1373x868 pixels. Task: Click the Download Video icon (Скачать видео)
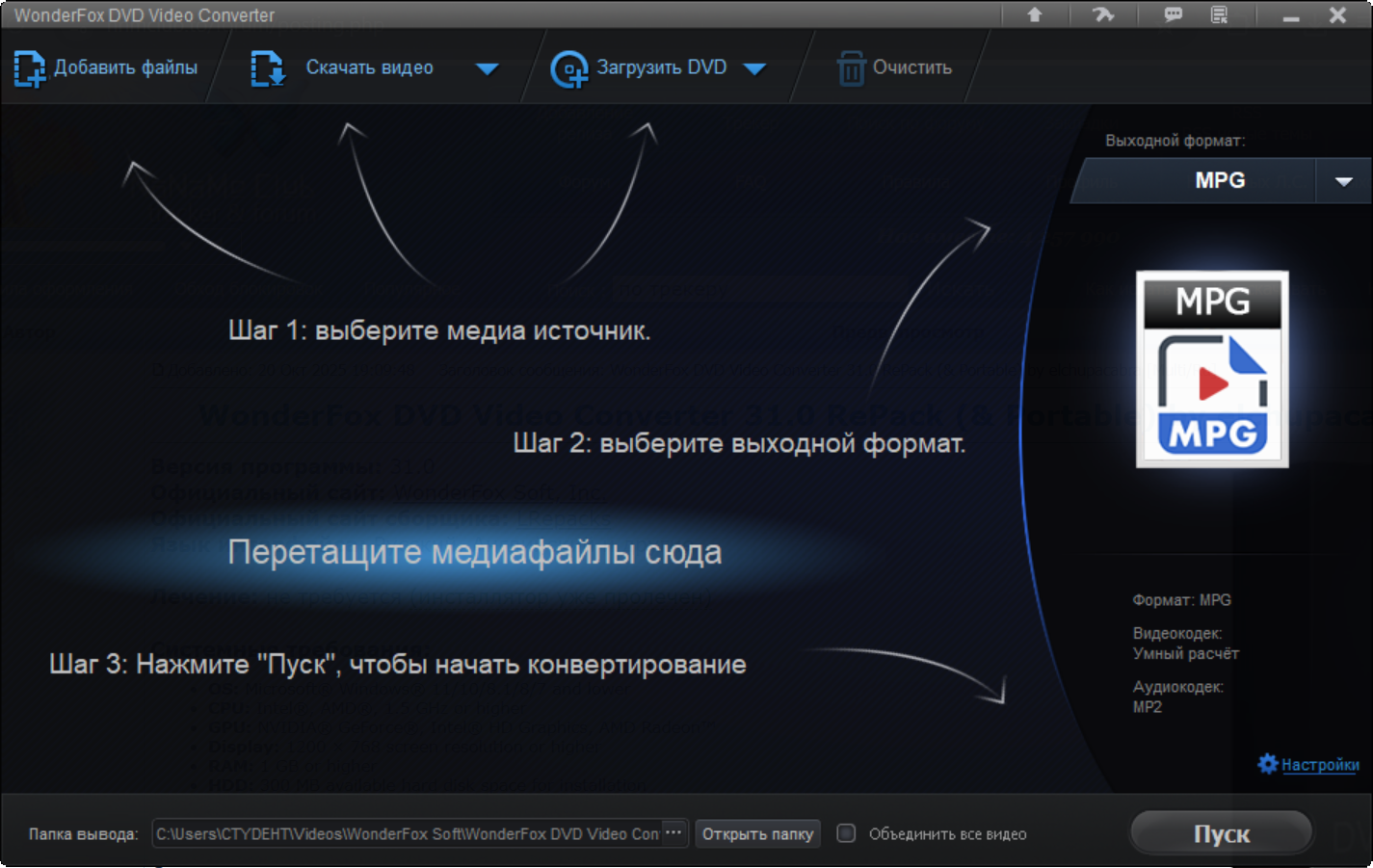click(267, 68)
